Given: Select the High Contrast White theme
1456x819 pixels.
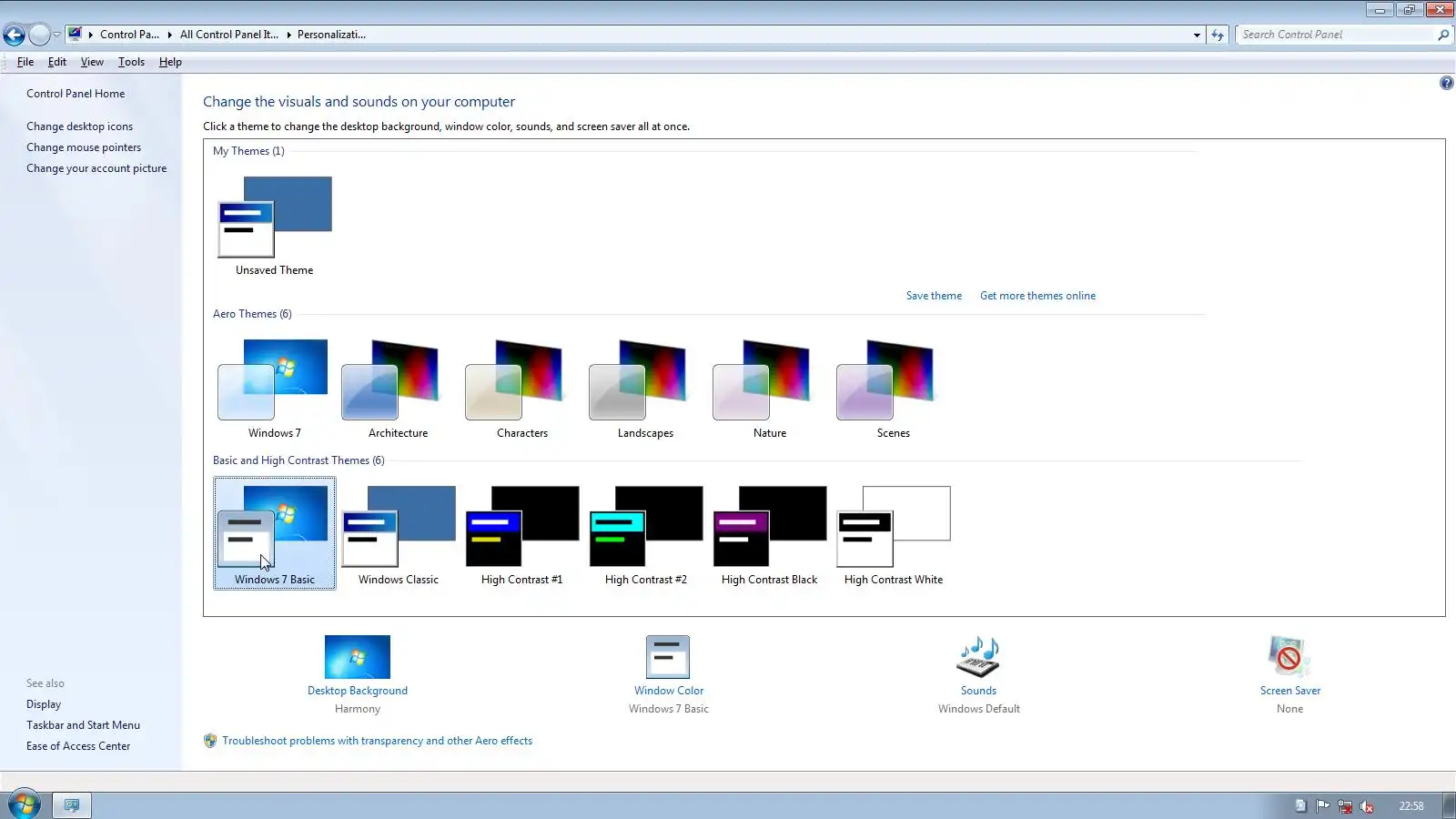Looking at the screenshot, I should click(893, 535).
